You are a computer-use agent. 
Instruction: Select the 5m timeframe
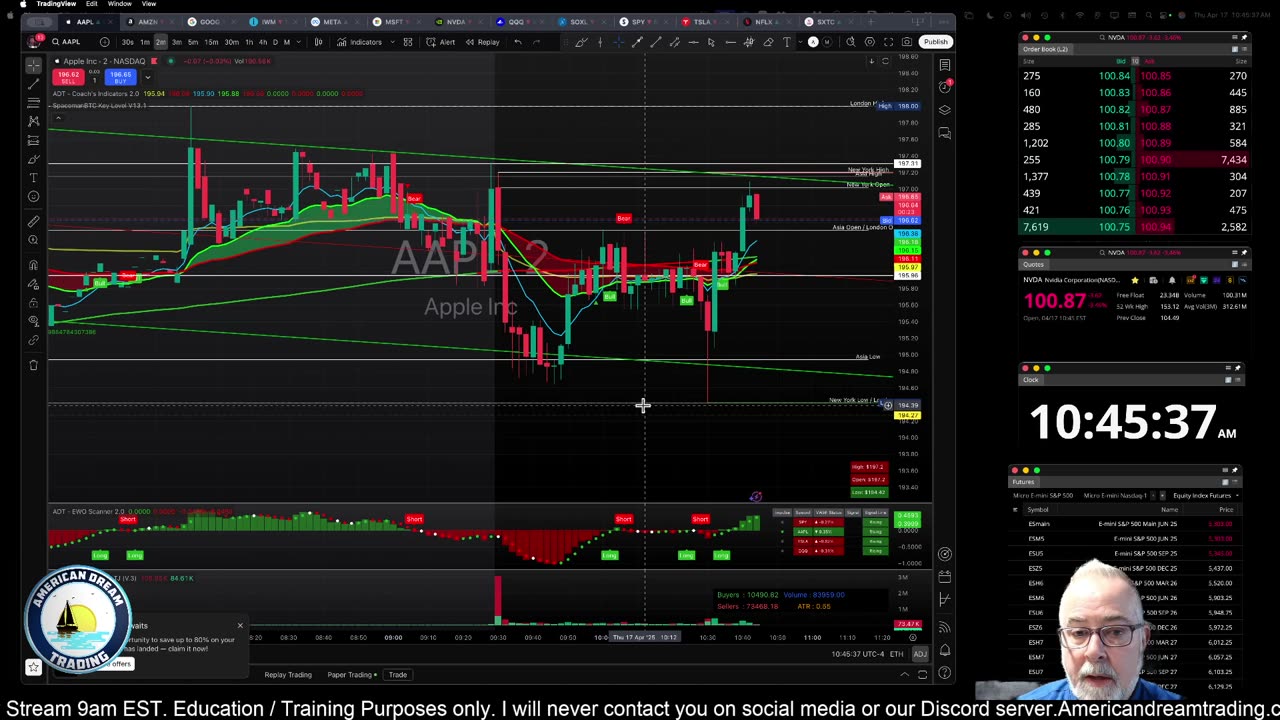click(193, 42)
